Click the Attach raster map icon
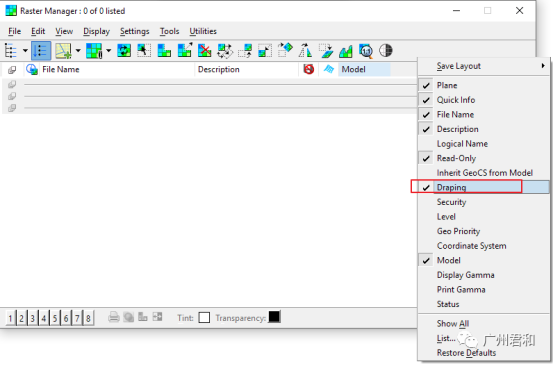 [64, 51]
